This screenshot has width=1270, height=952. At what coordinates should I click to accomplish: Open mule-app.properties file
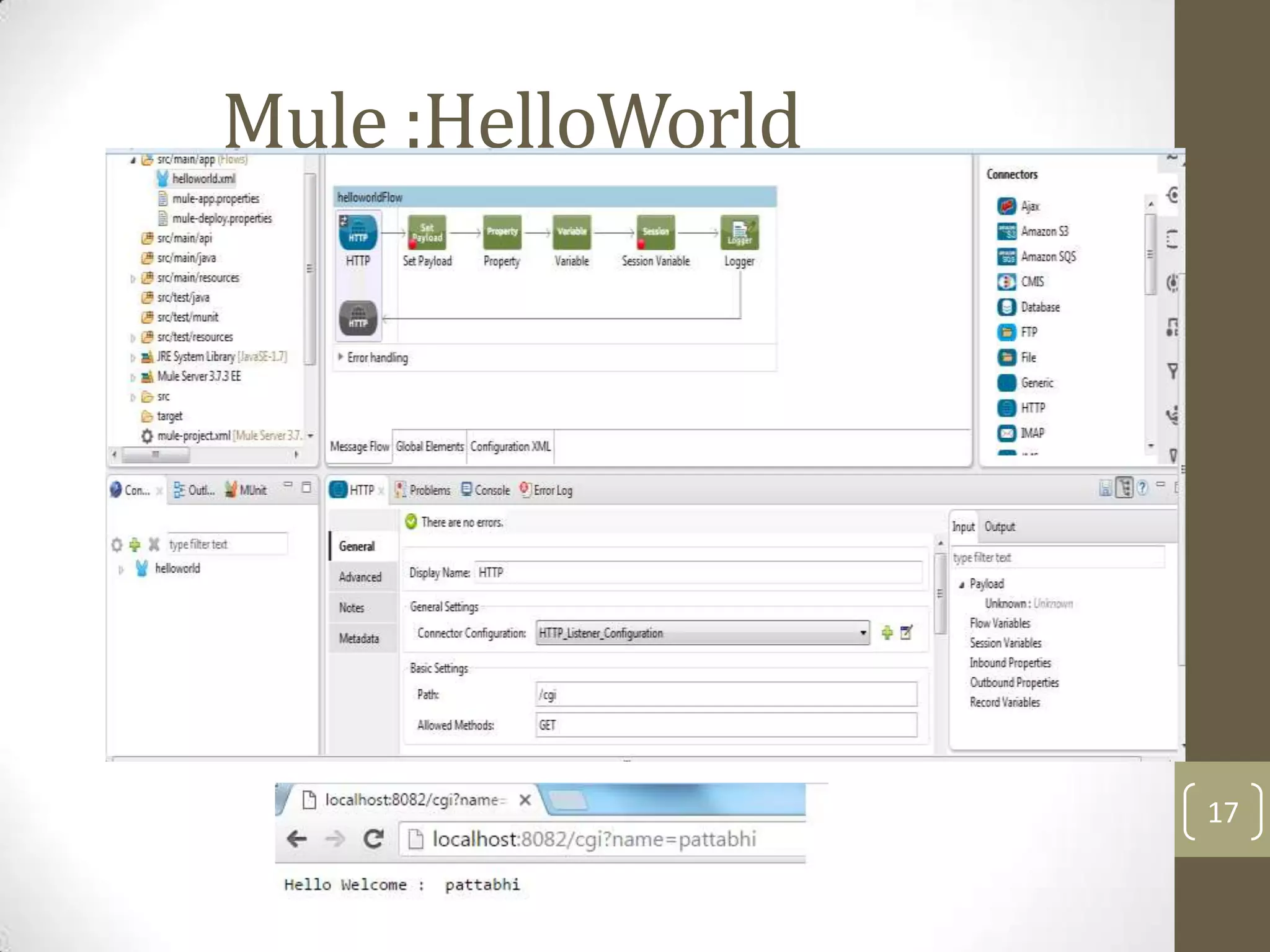click(208, 198)
